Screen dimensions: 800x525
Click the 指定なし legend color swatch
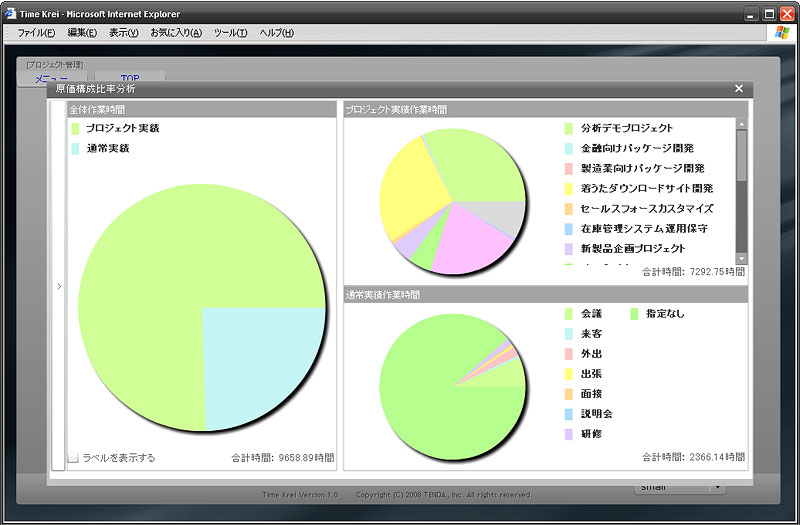pos(634,314)
